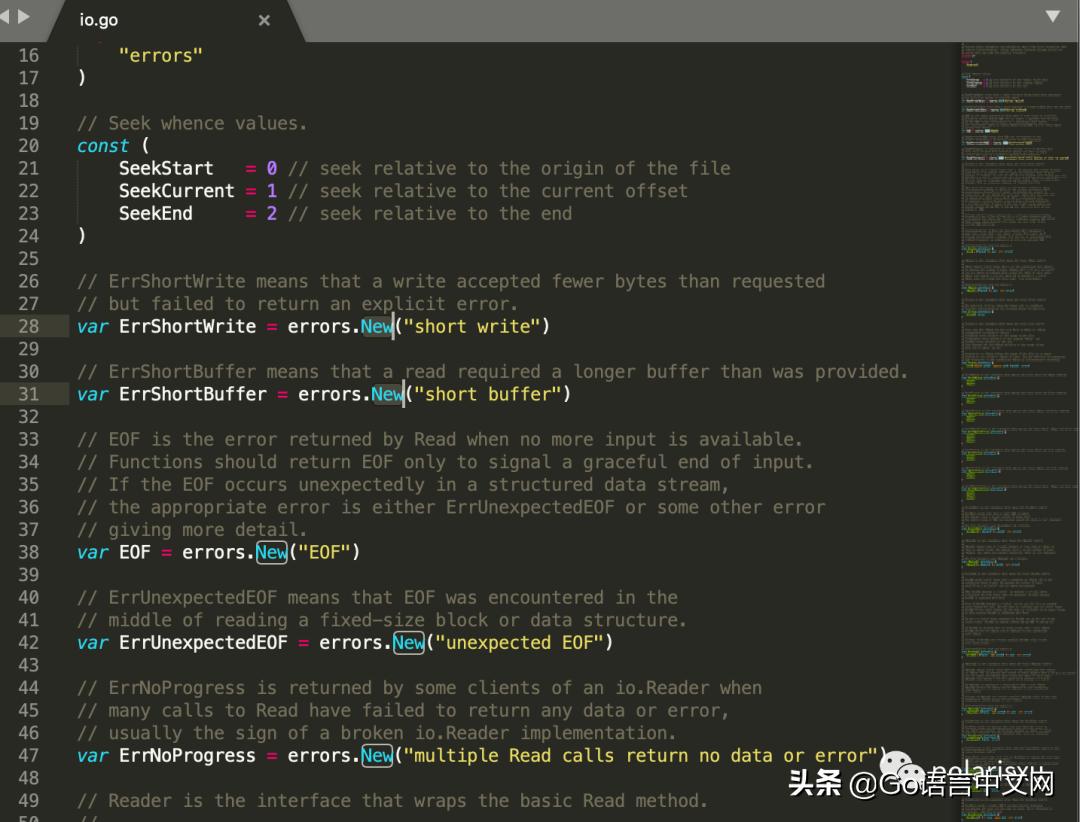The width and height of the screenshot is (1080, 822).
Task: Click the comment "// giving more detail."
Action: coord(192,530)
